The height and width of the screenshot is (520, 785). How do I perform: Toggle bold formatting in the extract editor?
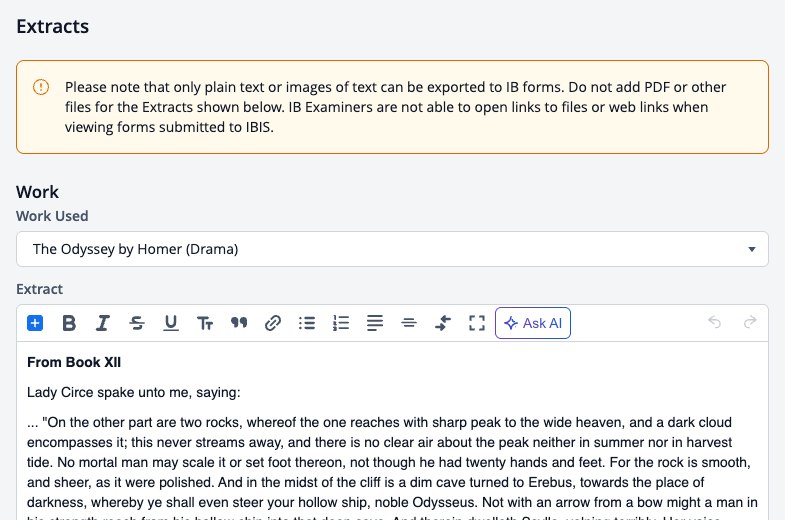point(69,323)
